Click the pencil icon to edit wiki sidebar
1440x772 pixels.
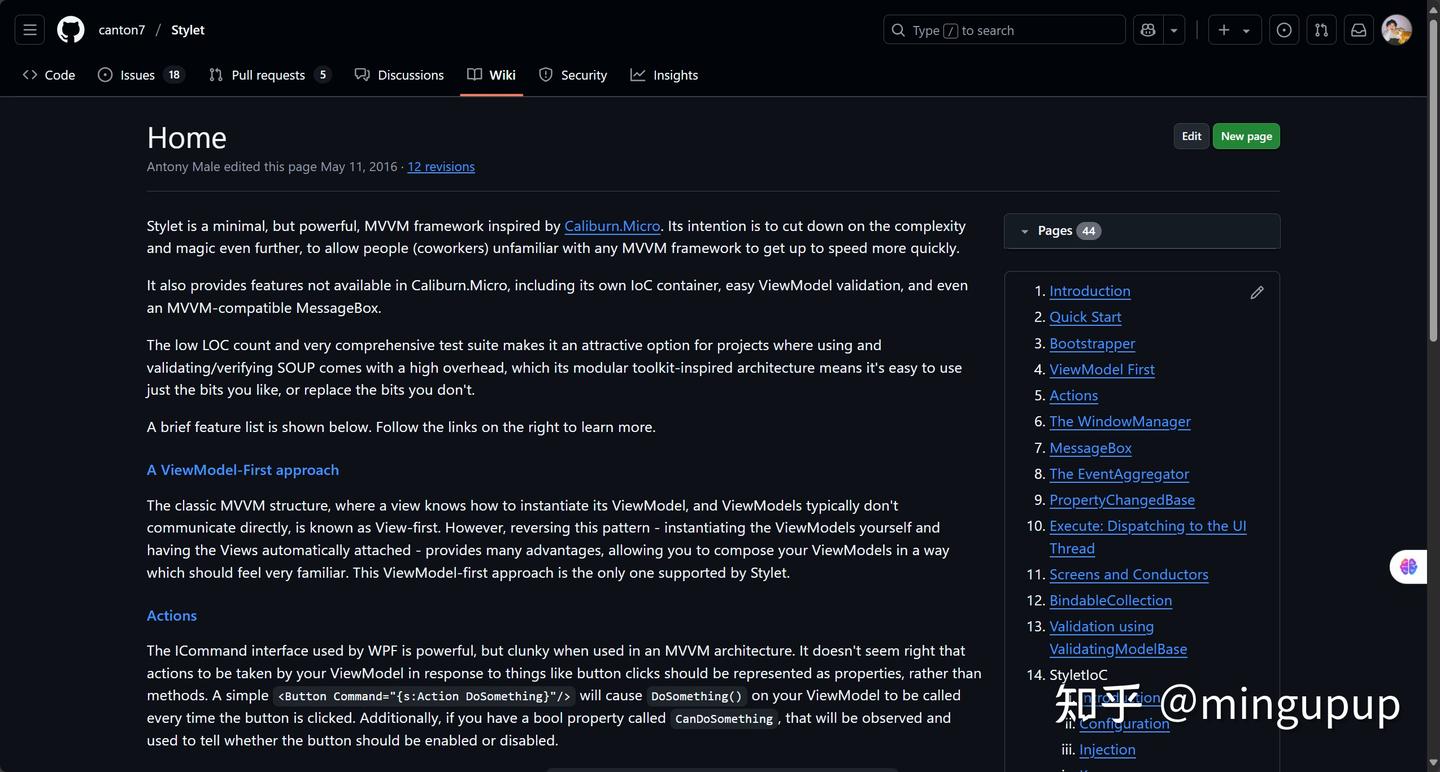tap(1257, 292)
